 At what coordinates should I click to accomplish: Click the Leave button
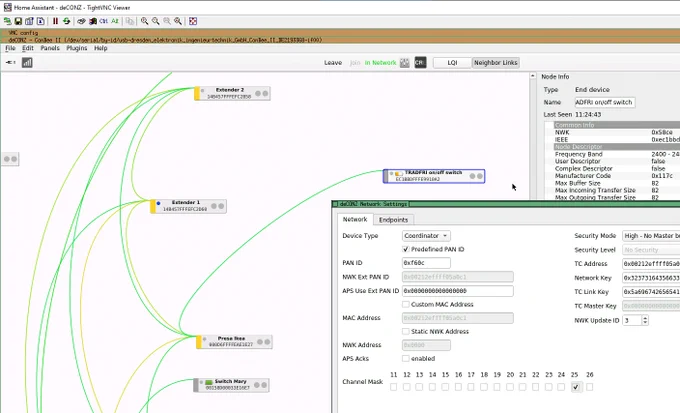coord(333,62)
